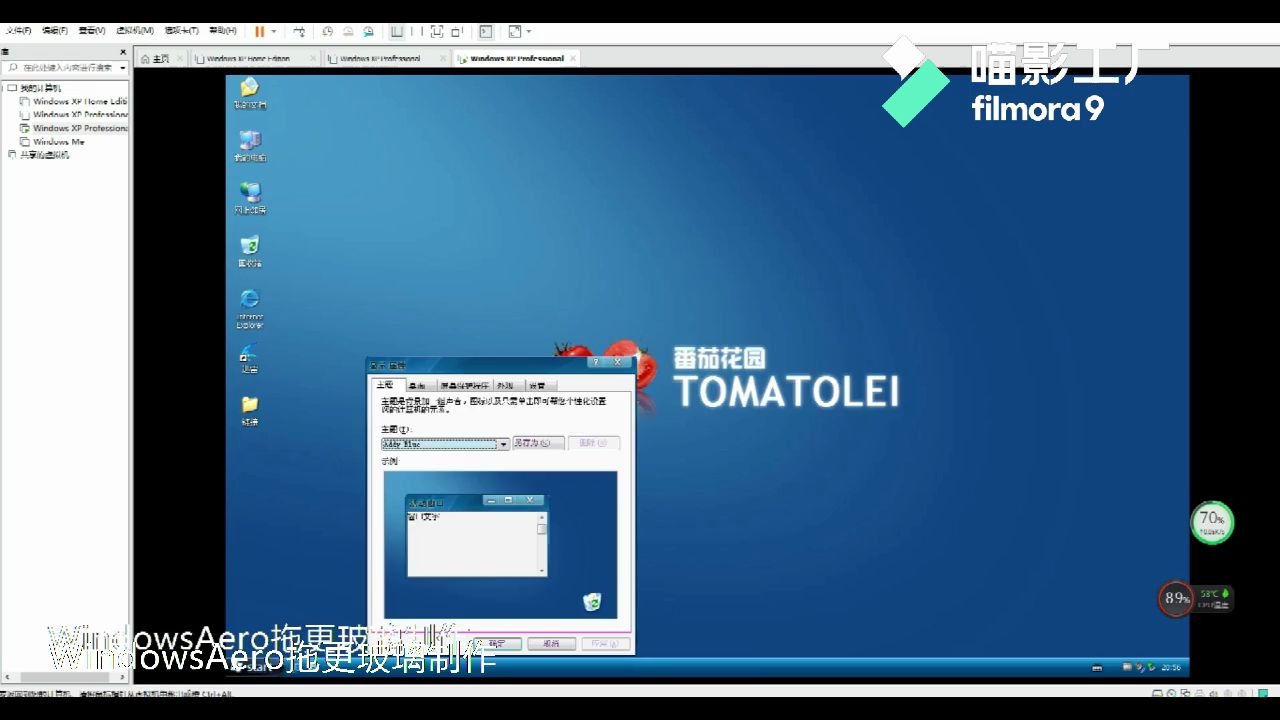Click the send Ctrl+Alt+Del toolbar icon
This screenshot has width=1280, height=720.
point(299,31)
